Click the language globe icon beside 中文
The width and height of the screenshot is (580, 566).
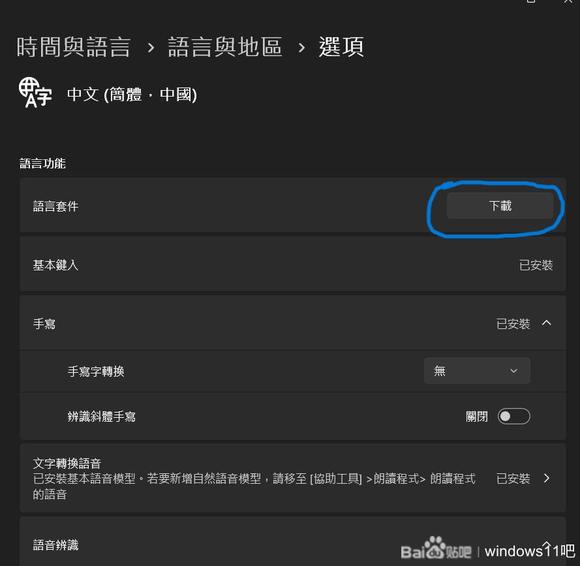tap(35, 93)
